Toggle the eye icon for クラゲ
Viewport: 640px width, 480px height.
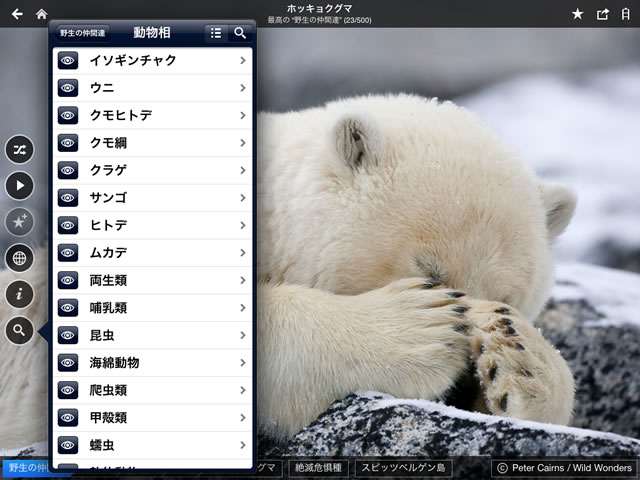68,170
